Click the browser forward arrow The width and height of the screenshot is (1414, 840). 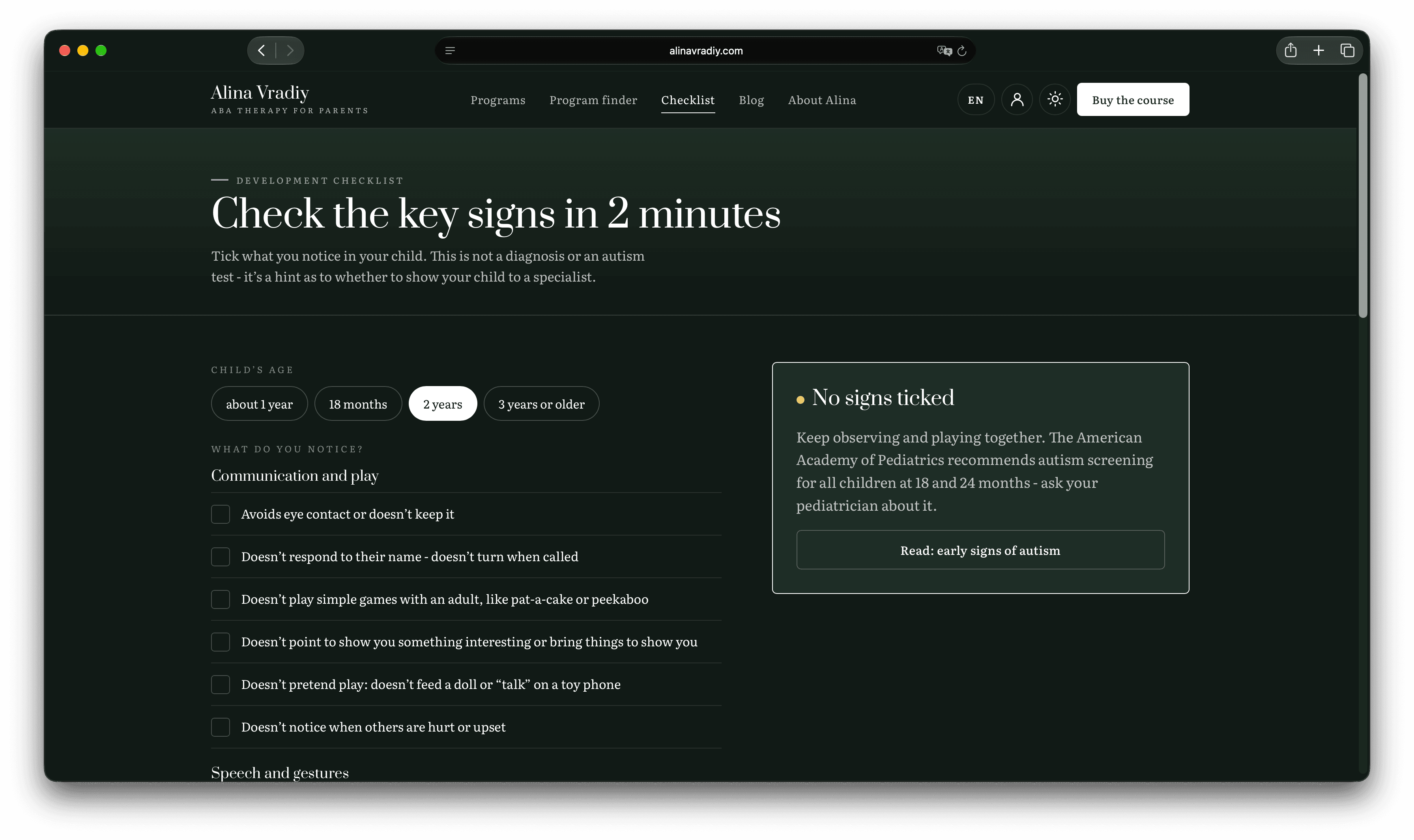coord(290,50)
